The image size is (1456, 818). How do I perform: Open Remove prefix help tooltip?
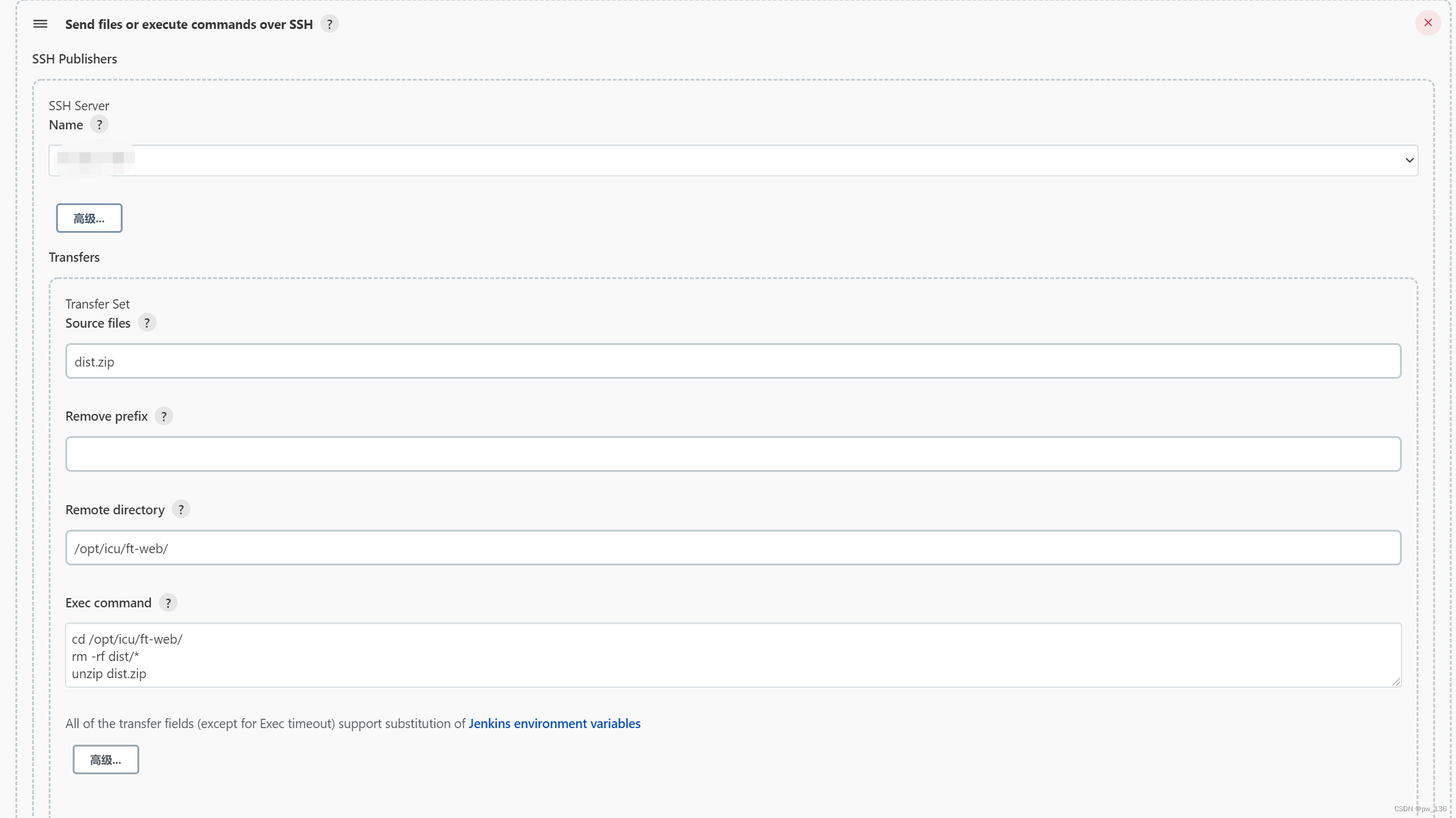163,416
